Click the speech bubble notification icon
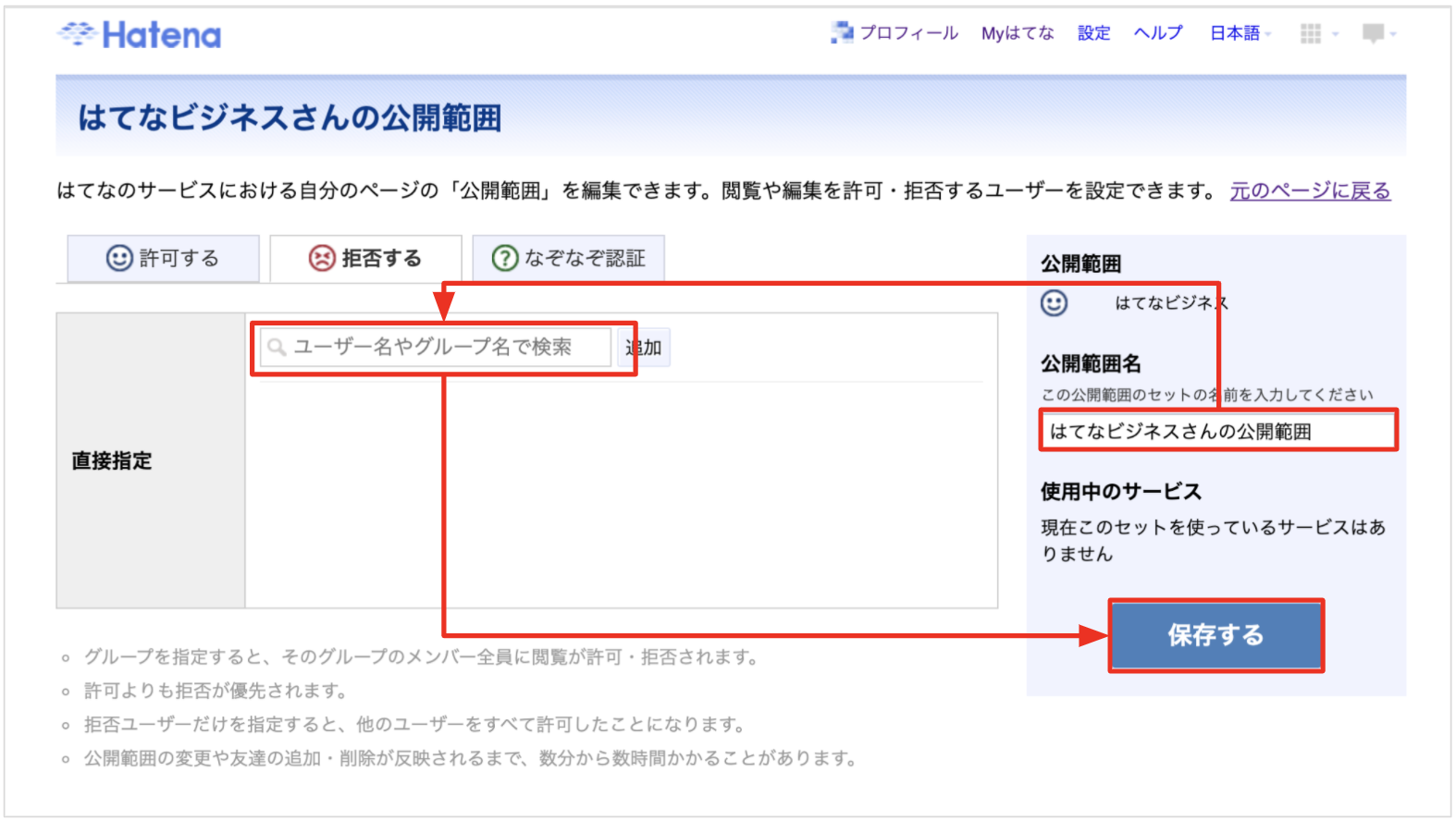1456x821 pixels. [1373, 34]
